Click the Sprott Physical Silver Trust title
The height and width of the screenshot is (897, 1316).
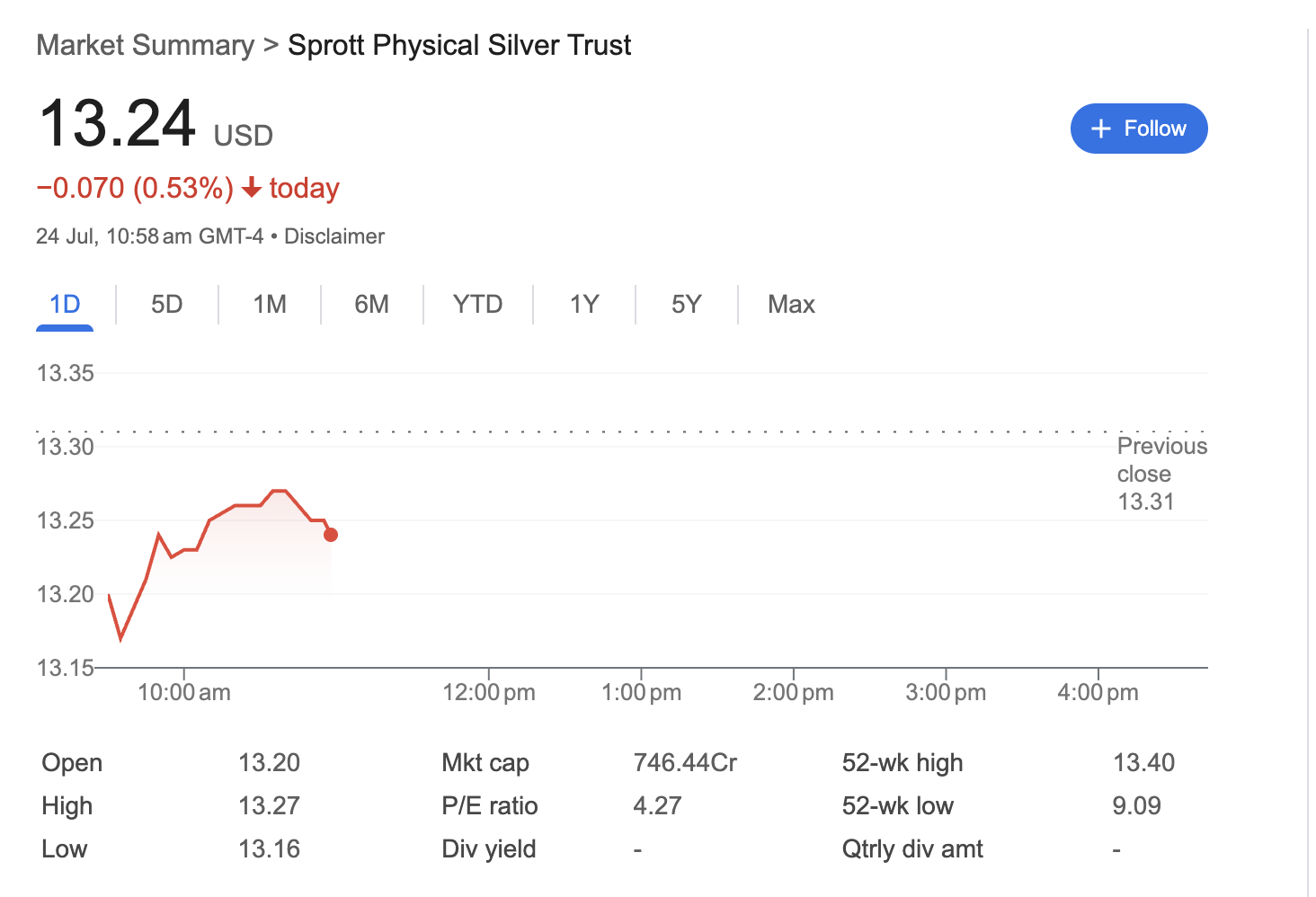coord(459,45)
